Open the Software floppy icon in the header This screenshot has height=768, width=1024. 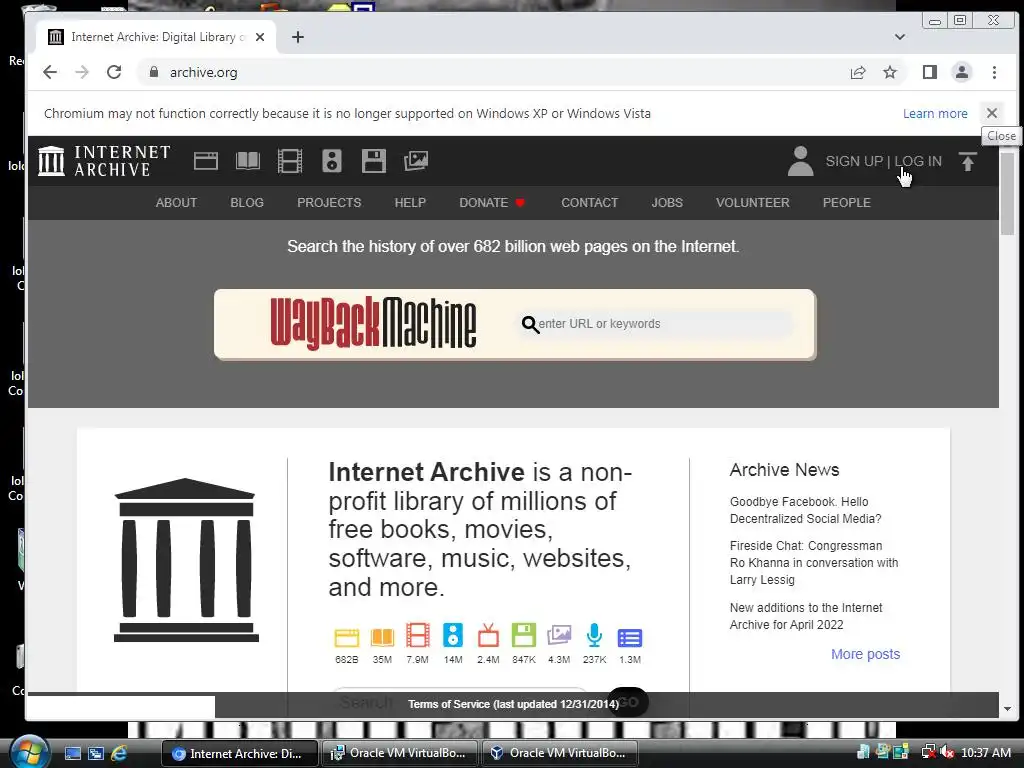pos(374,161)
